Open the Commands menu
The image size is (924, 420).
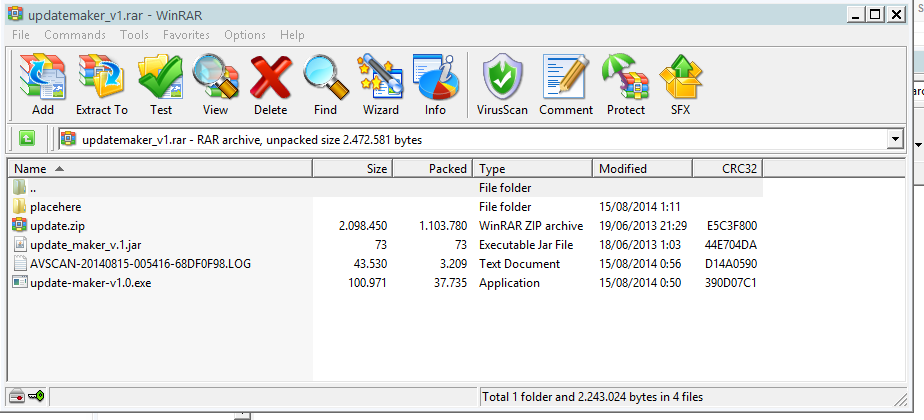(x=75, y=35)
